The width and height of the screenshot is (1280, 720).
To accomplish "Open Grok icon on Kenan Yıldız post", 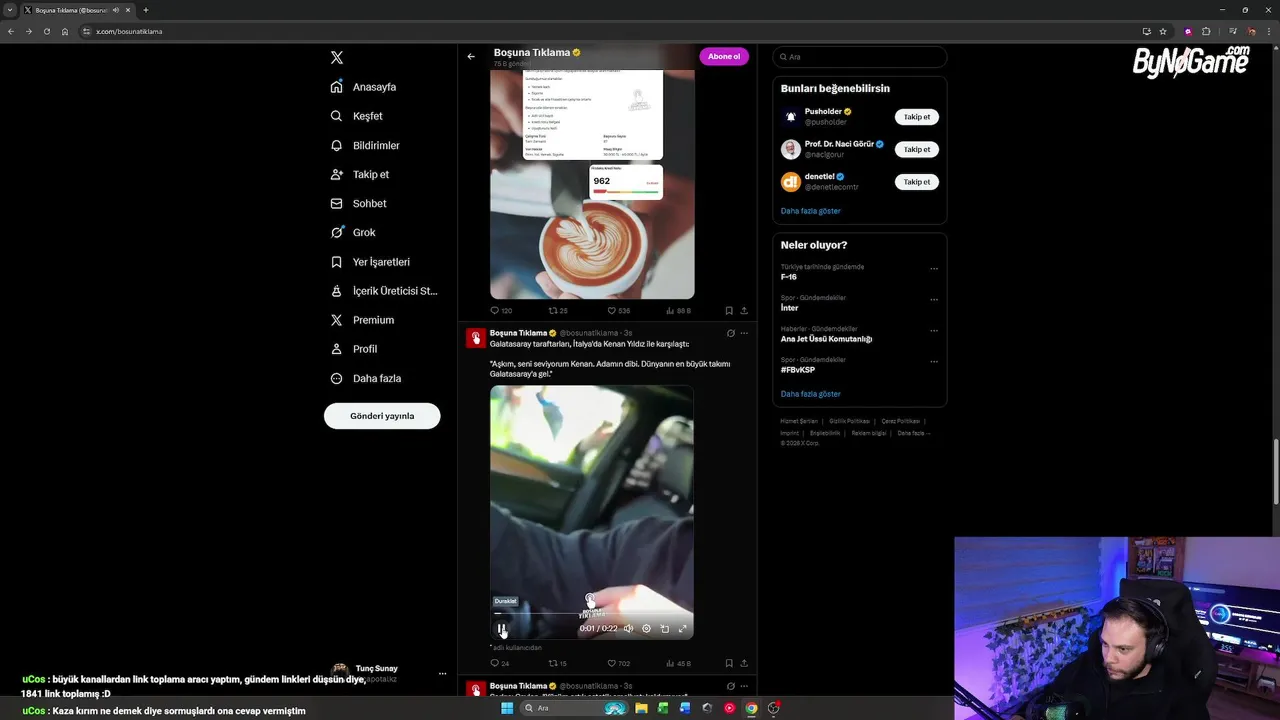I will pyautogui.click(x=731, y=333).
